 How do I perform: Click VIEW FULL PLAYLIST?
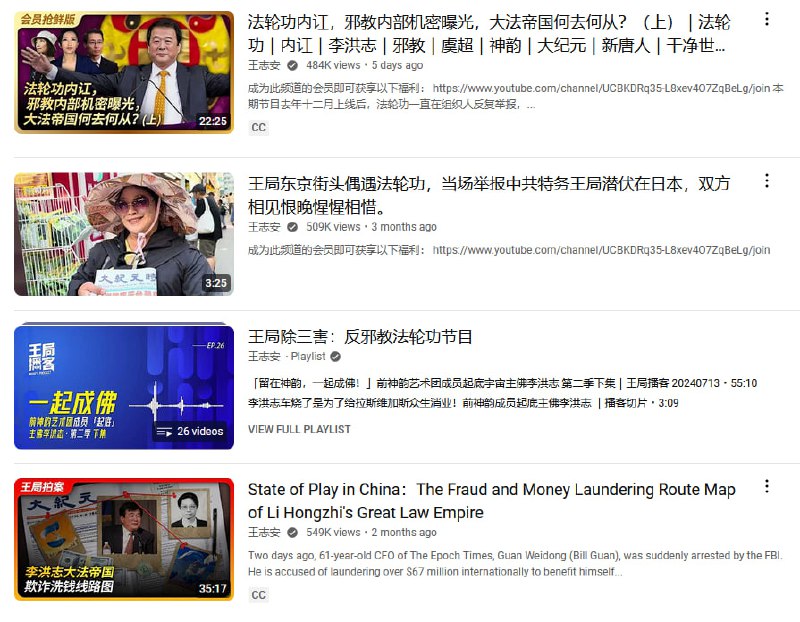pyautogui.click(x=299, y=429)
